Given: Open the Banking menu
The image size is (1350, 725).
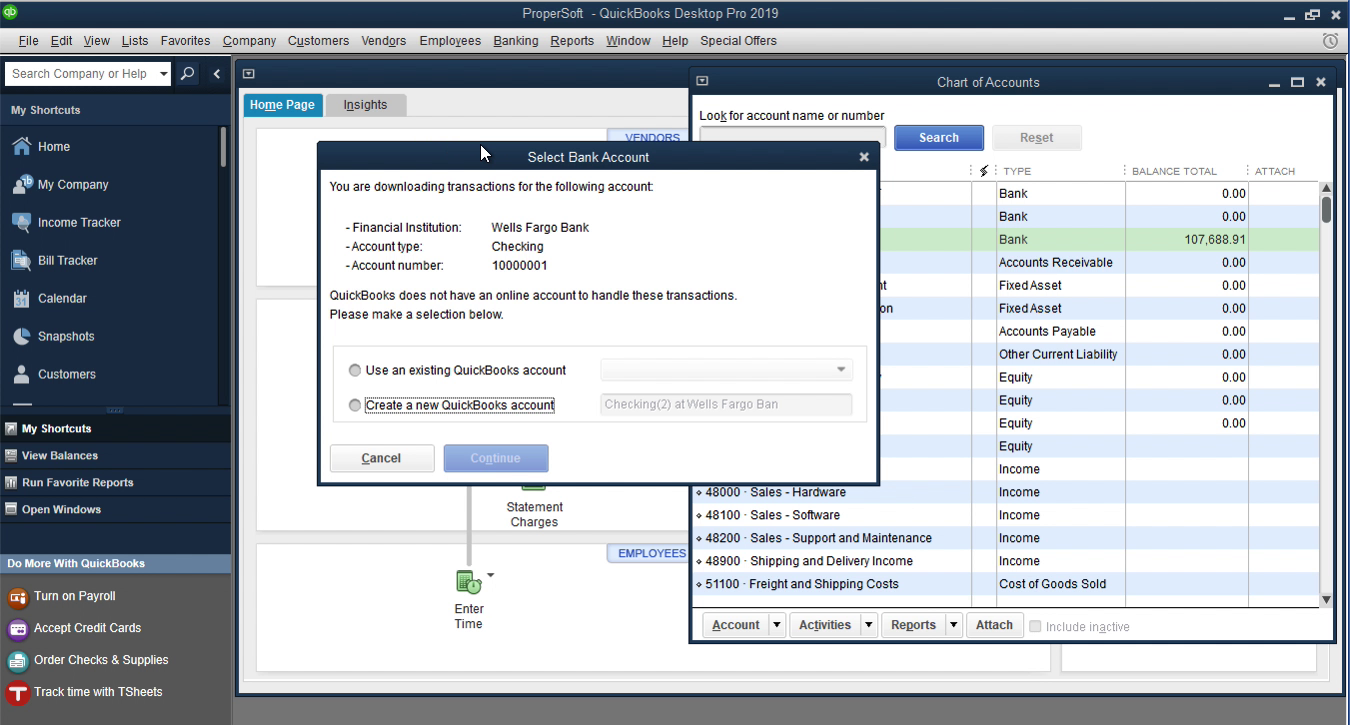Looking at the screenshot, I should [x=516, y=41].
